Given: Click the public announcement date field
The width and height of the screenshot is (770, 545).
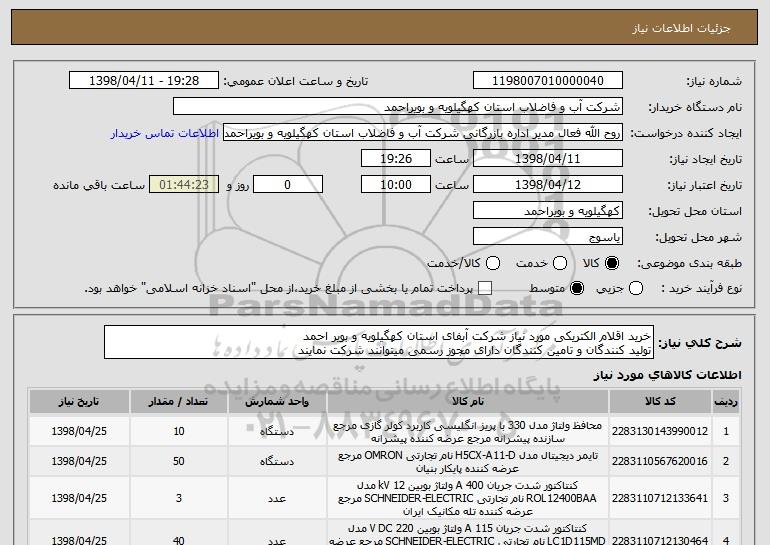Looking at the screenshot, I should [x=144, y=81].
